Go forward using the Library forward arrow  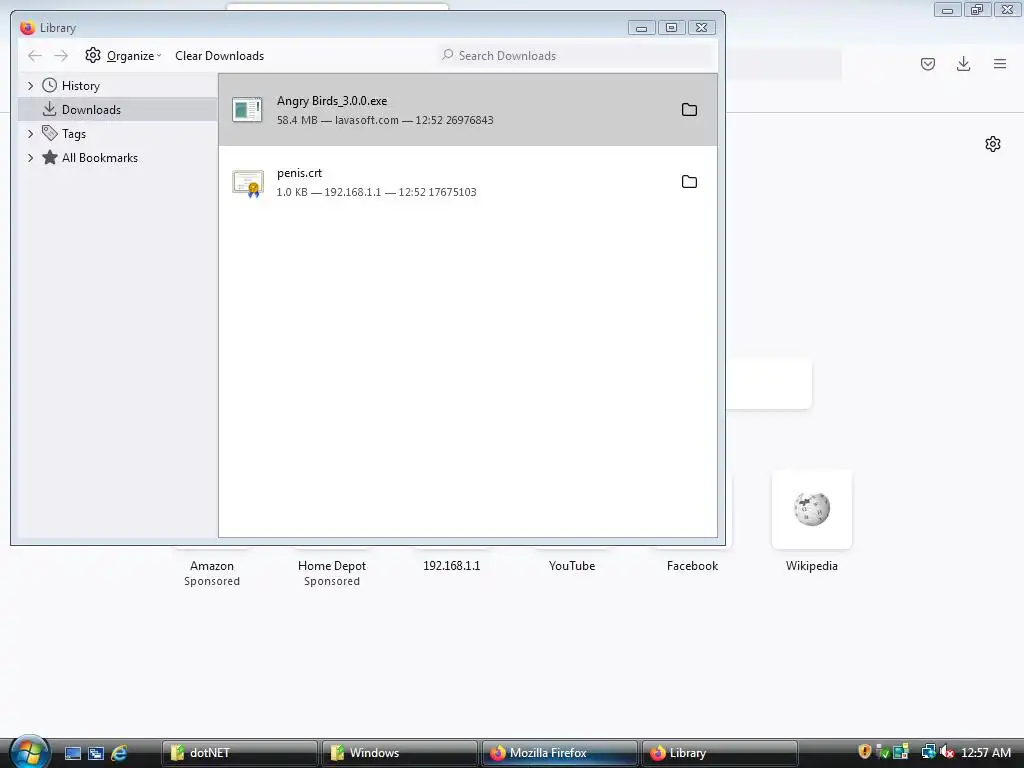tap(61, 56)
